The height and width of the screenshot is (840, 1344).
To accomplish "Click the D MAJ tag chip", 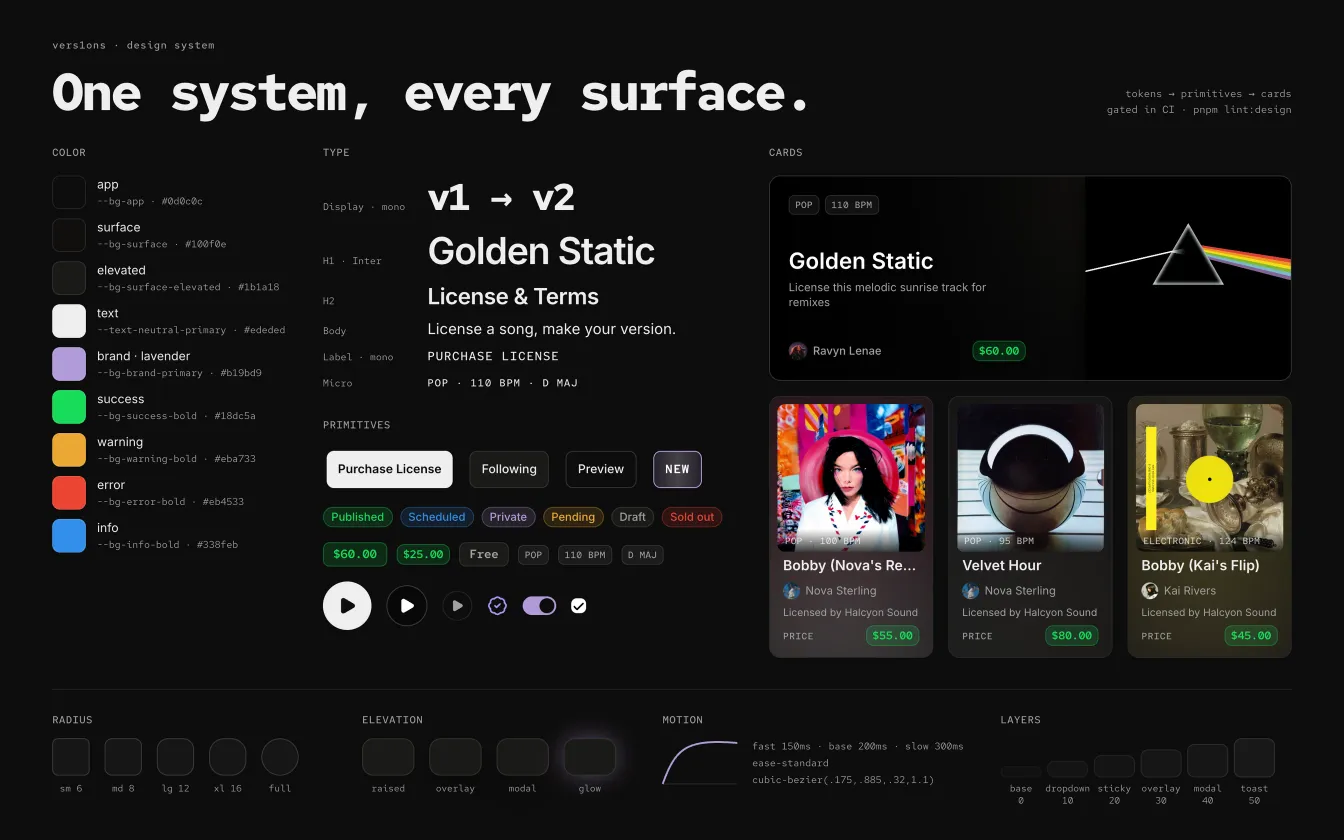I will click(x=642, y=554).
